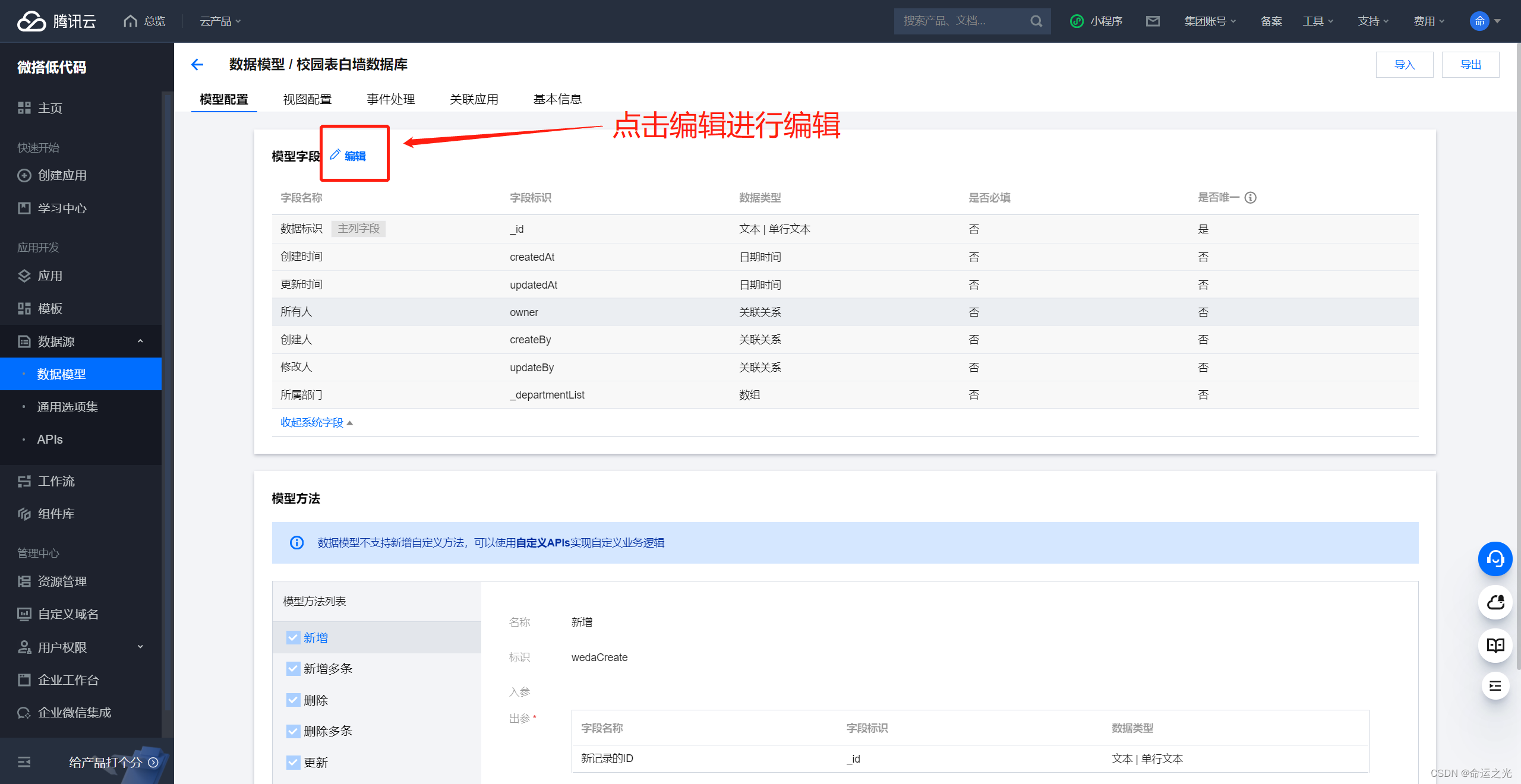Click the 导出 button
1521x784 pixels.
(x=1470, y=65)
